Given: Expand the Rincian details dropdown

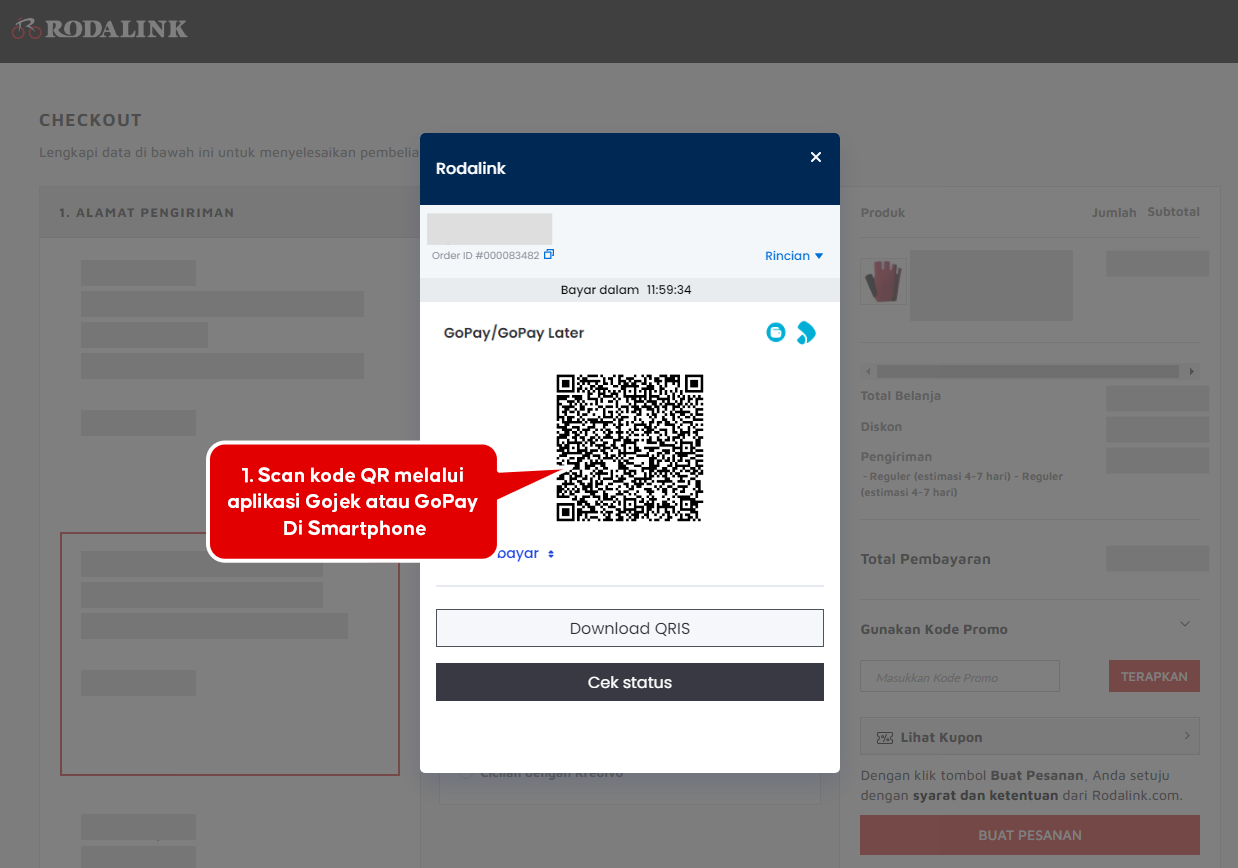Looking at the screenshot, I should (794, 256).
